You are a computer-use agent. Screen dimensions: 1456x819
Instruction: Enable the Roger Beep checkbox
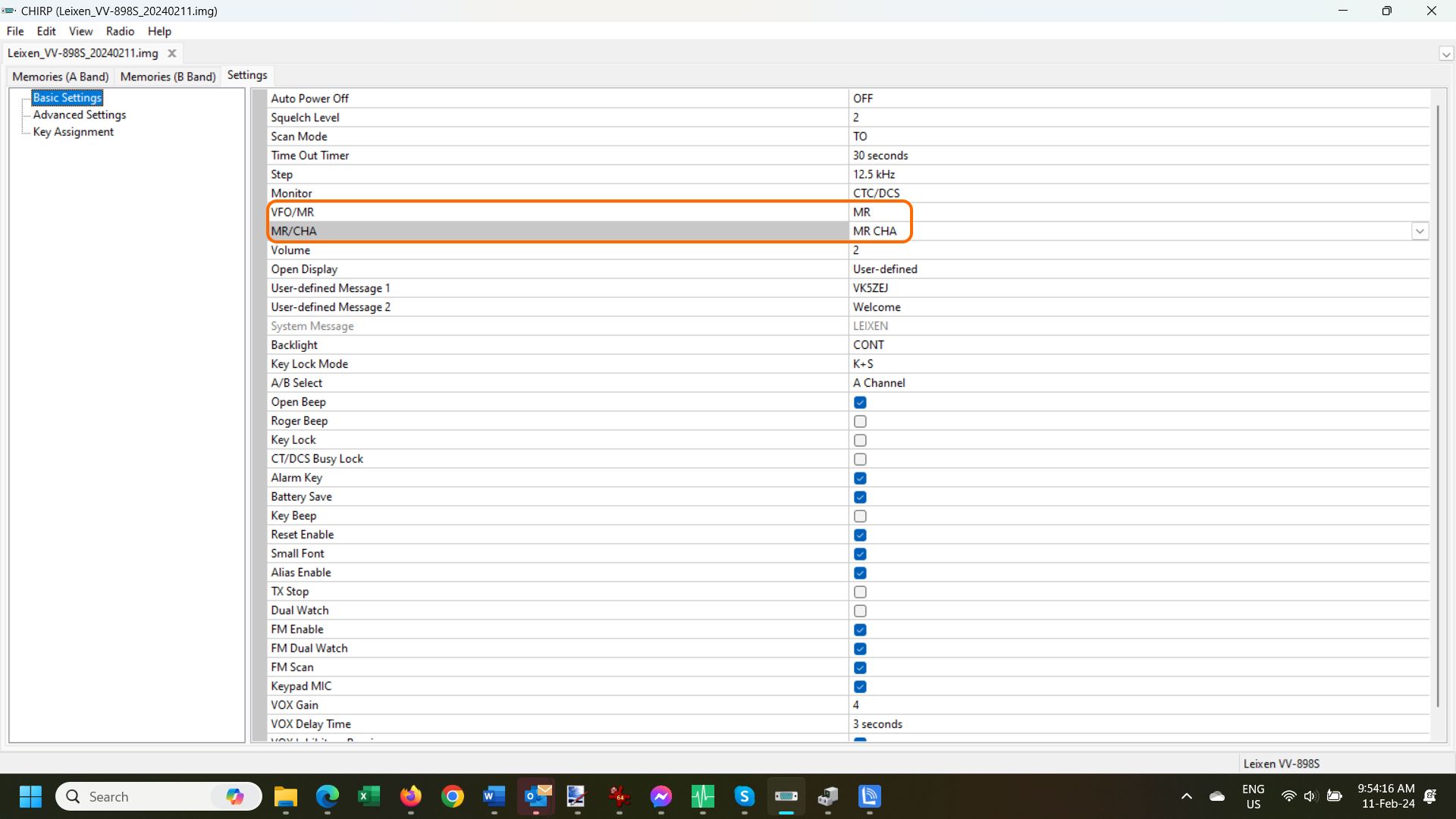(x=860, y=421)
